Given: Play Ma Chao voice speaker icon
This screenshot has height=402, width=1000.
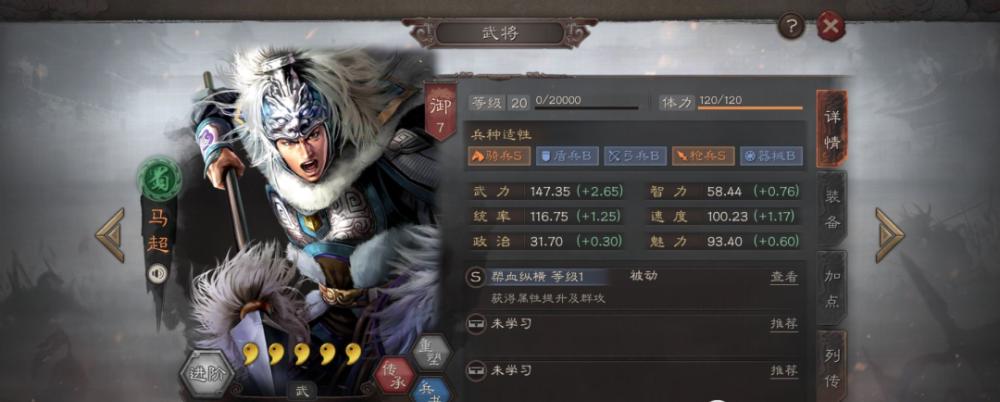Looking at the screenshot, I should tap(158, 273).
